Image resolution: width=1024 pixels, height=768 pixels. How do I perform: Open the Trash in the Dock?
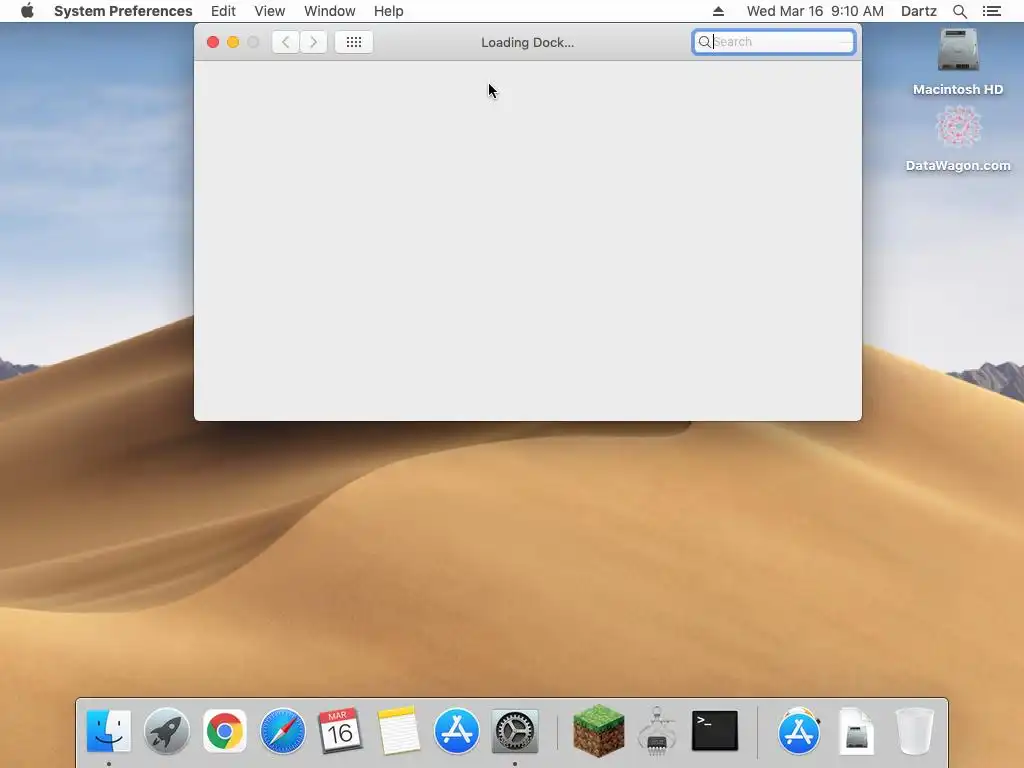[x=914, y=731]
